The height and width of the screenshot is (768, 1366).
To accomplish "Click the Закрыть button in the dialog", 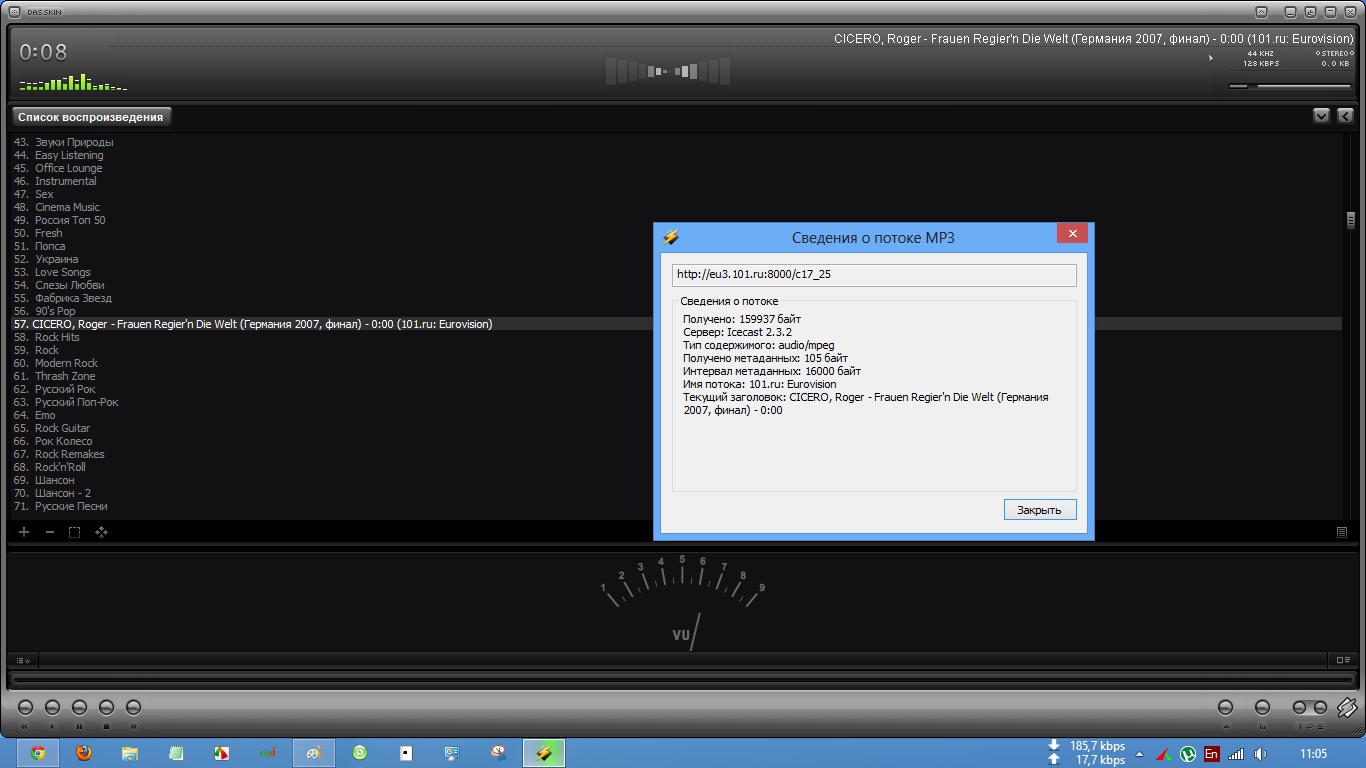I will (1039, 510).
